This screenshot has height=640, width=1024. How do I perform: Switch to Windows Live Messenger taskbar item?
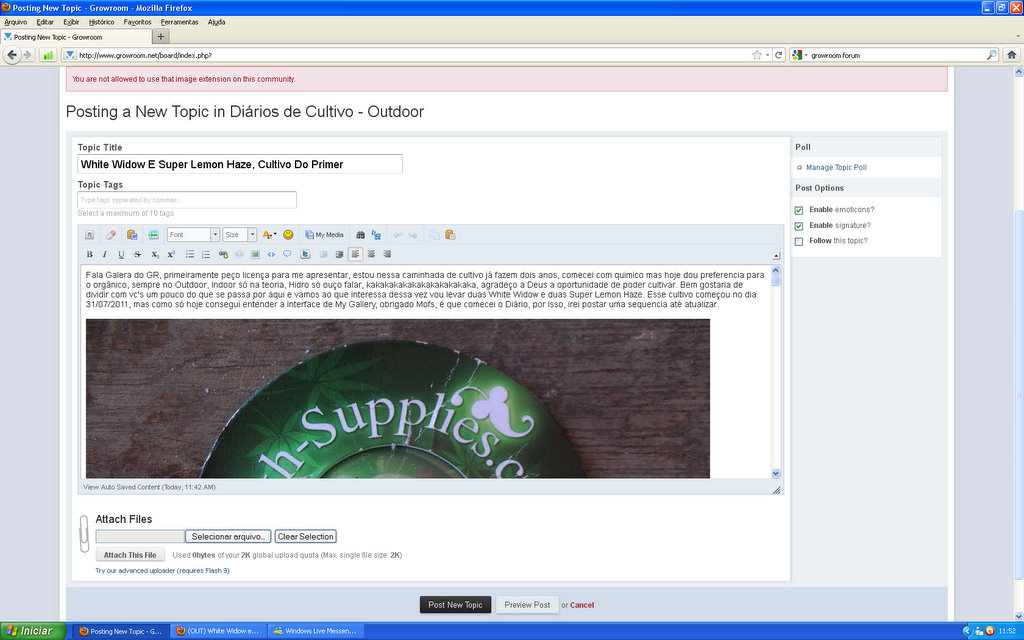point(316,631)
